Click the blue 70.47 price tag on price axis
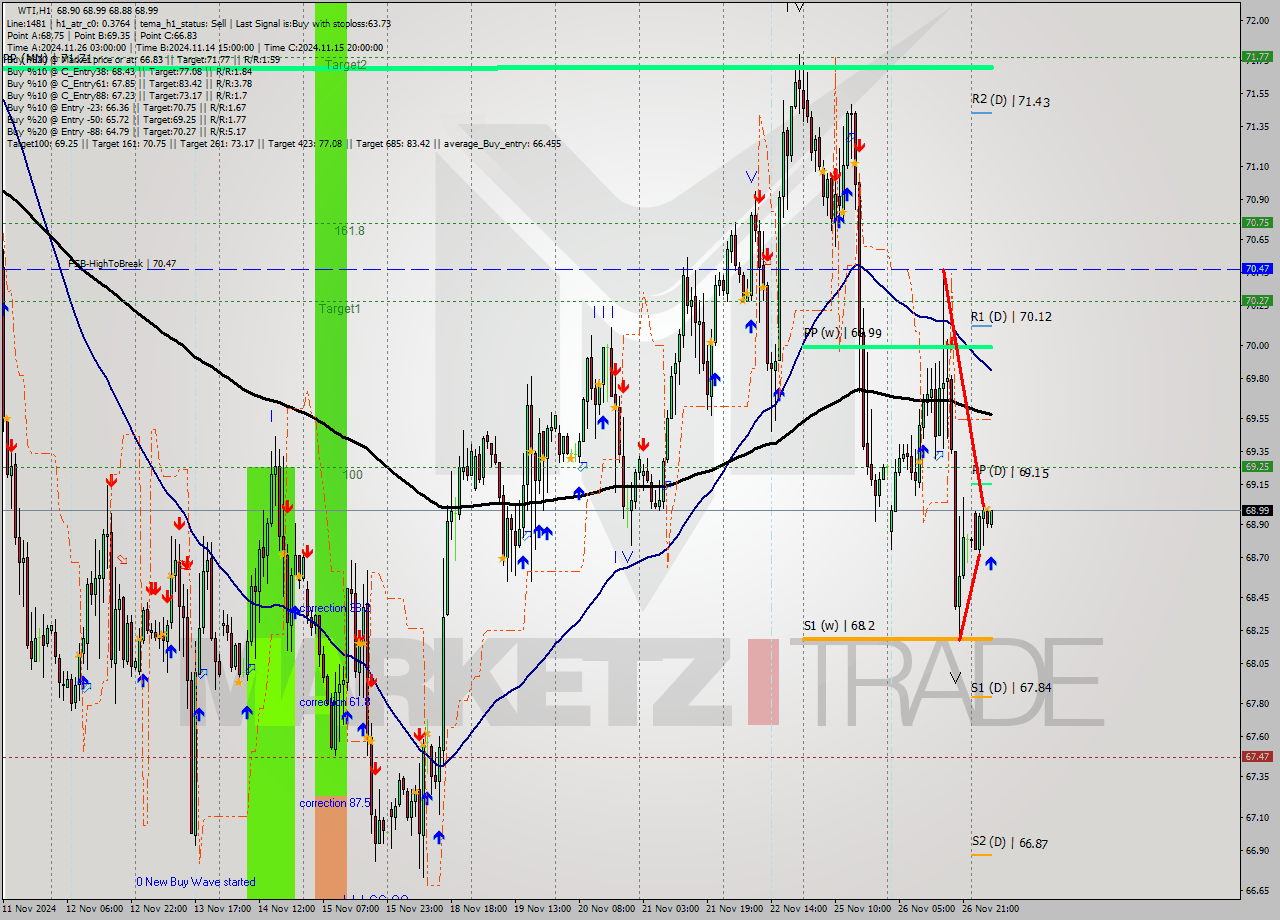1280x920 pixels. (x=1257, y=269)
